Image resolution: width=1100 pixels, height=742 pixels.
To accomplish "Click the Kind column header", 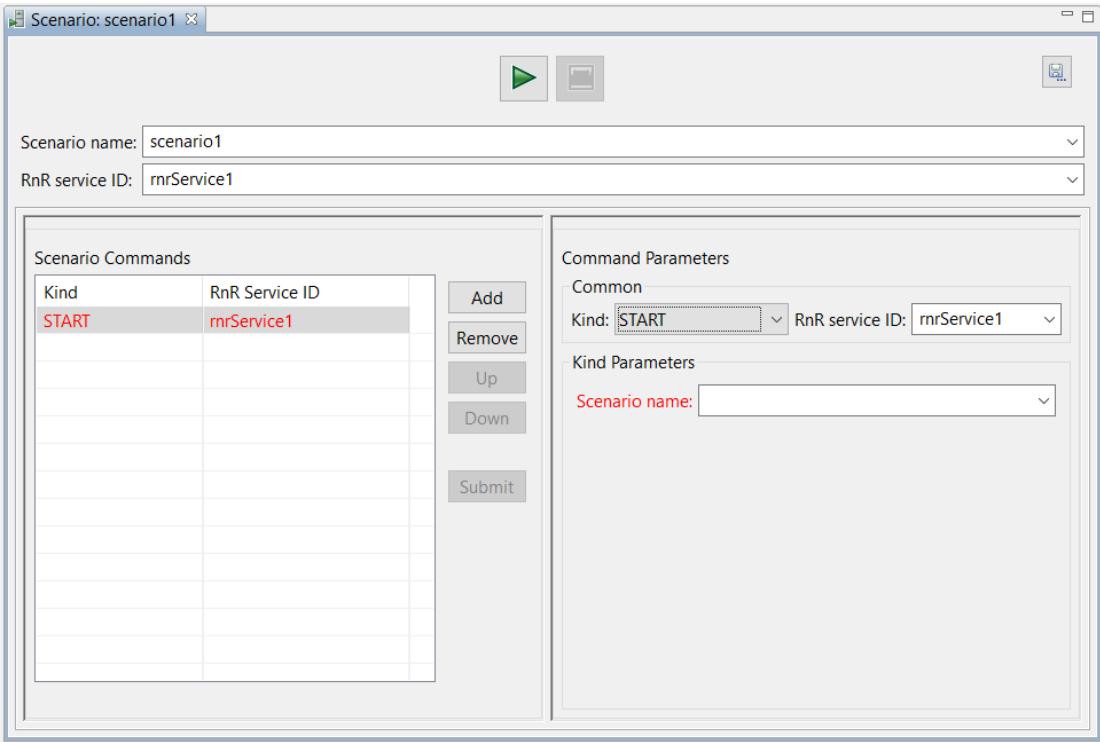I will (x=119, y=292).
